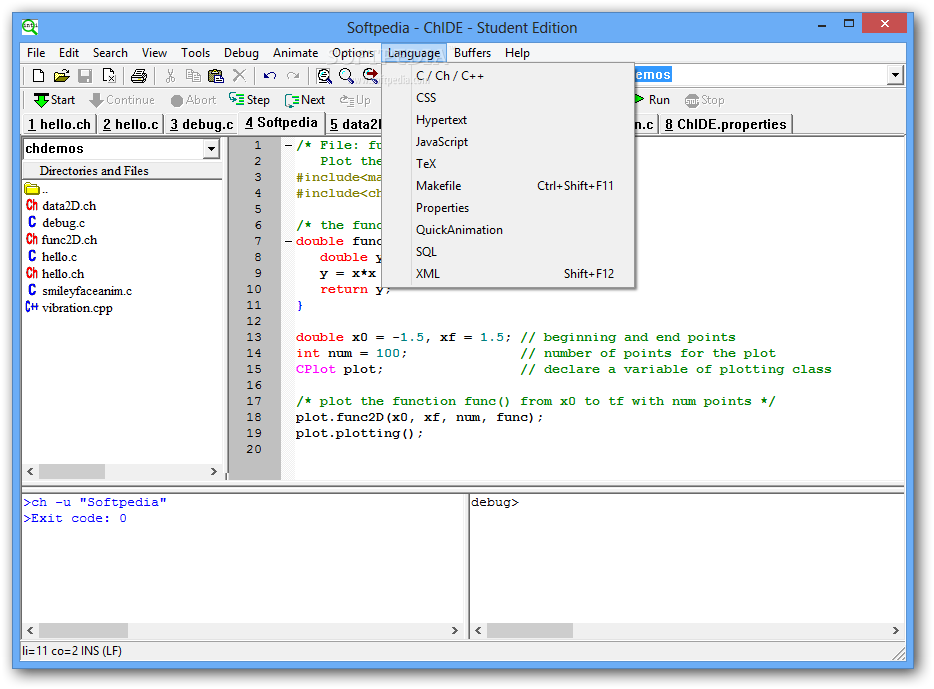Open the Search menu
The width and height of the screenshot is (934, 689).
(x=110, y=53)
